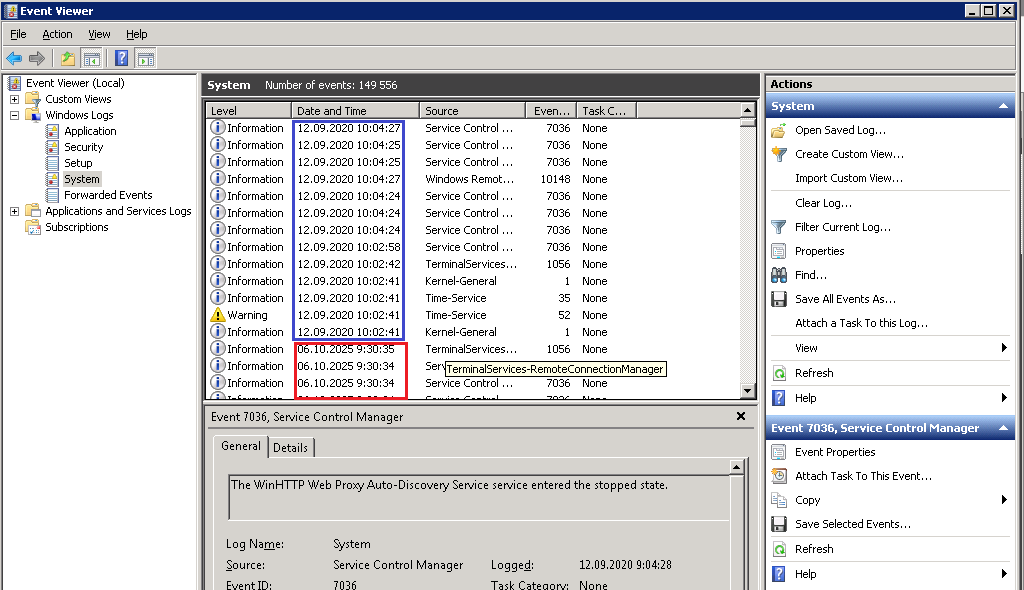This screenshot has width=1024, height=590.
Task: Refresh the System log from Actions pane
Action: pos(816,372)
